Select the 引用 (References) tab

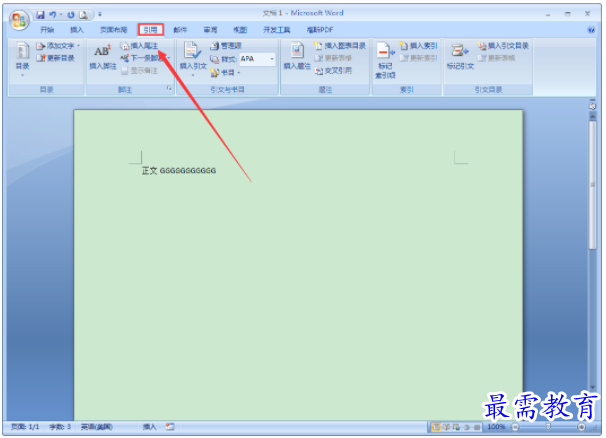point(151,30)
